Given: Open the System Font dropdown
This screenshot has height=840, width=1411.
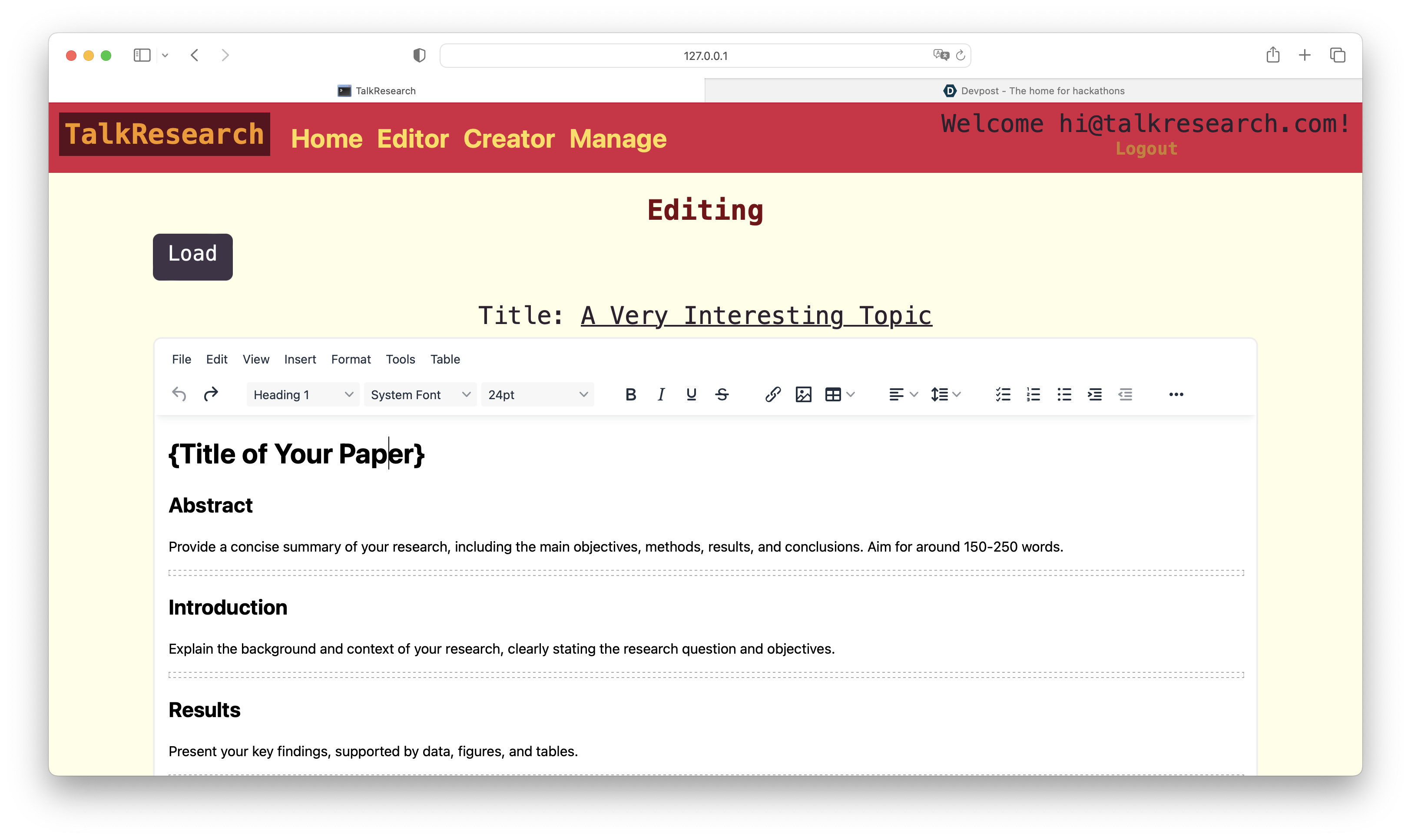Looking at the screenshot, I should point(420,394).
